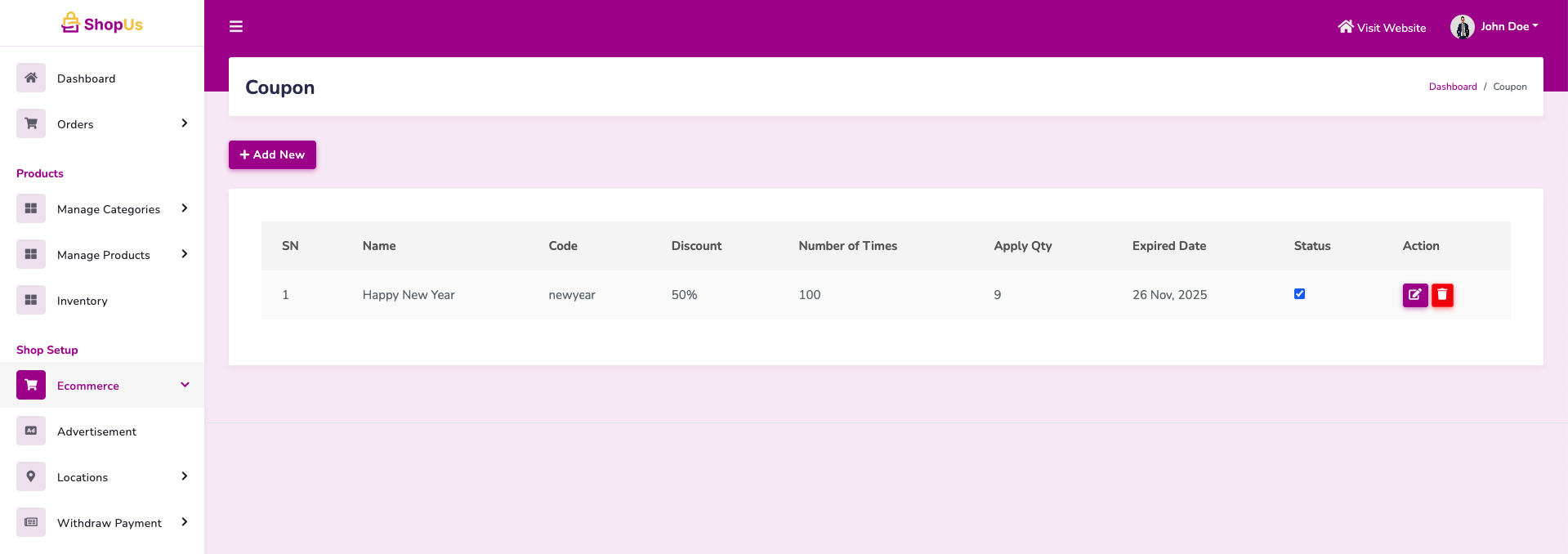This screenshot has width=1568, height=554.
Task: Click the Dashboard home icon in sidebar
Action: pyautogui.click(x=31, y=78)
